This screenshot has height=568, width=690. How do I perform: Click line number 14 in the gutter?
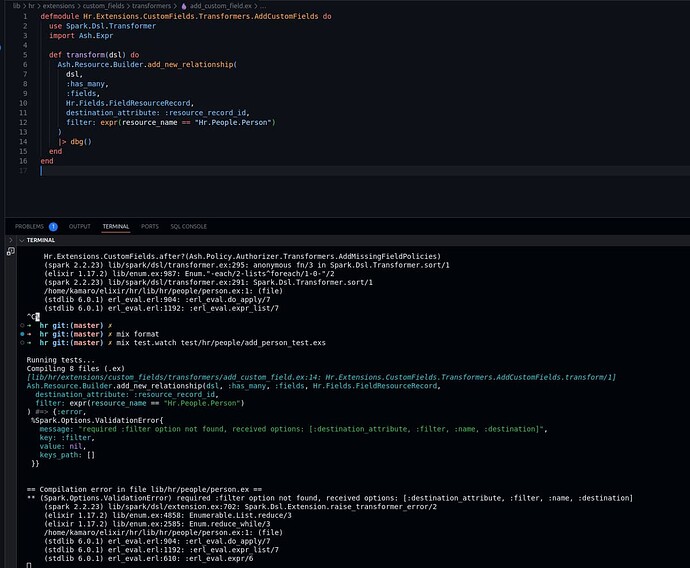click(23, 142)
